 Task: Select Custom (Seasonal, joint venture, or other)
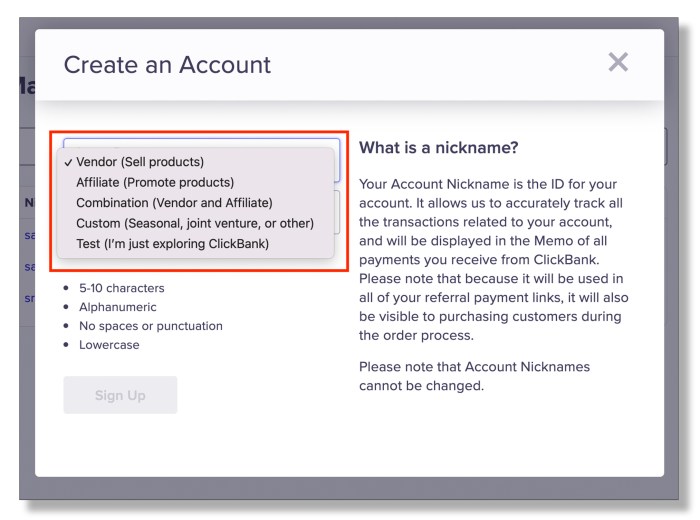[196, 224]
